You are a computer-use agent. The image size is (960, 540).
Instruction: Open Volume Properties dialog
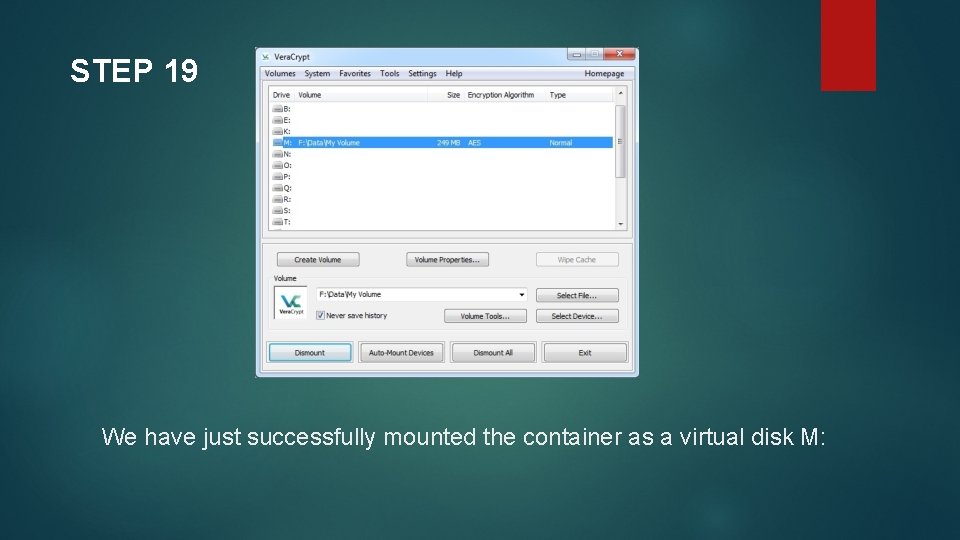tap(447, 260)
